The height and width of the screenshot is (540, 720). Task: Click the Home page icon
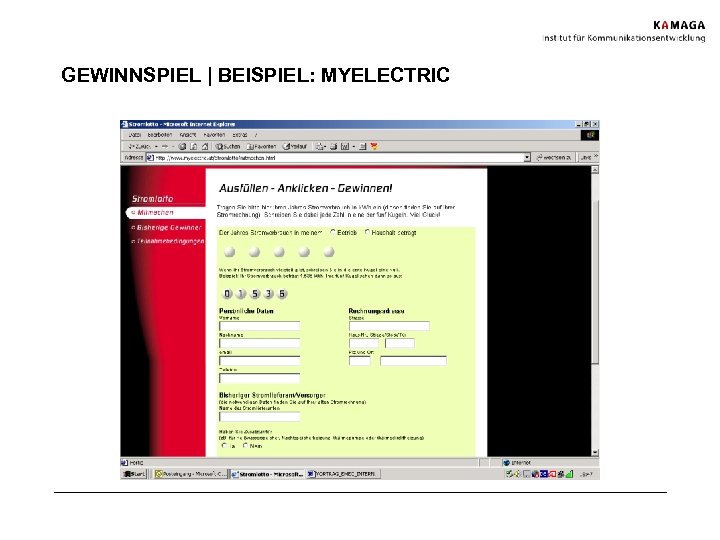(204, 146)
